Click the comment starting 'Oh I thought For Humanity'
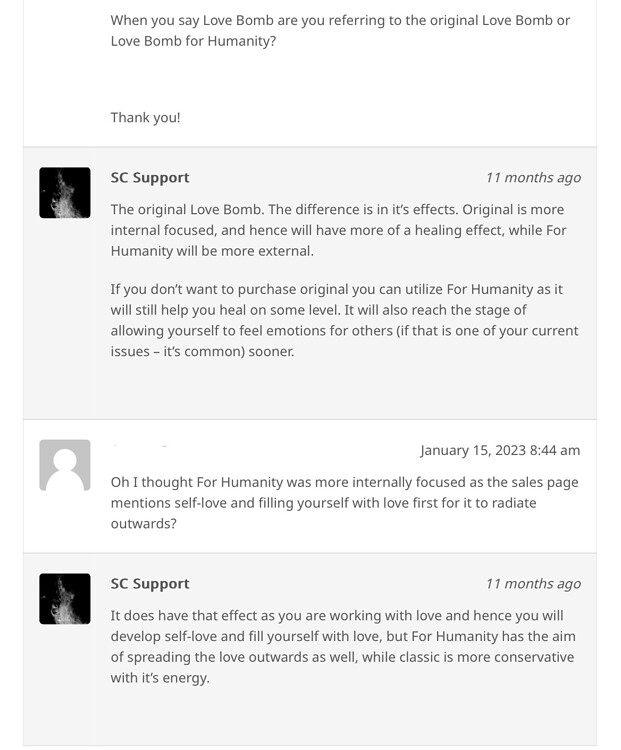Image resolution: width=621 pixels, height=750 pixels. 344,503
